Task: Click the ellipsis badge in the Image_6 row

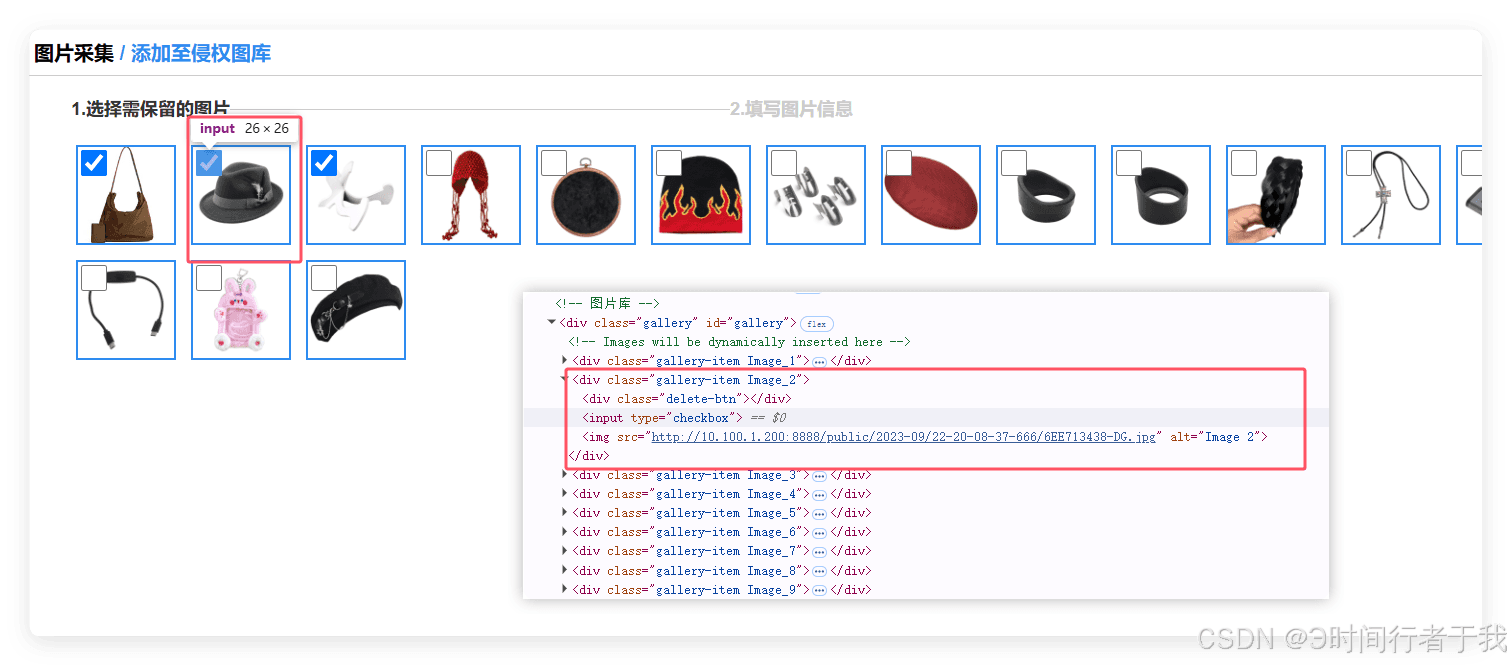Action: coord(819,532)
